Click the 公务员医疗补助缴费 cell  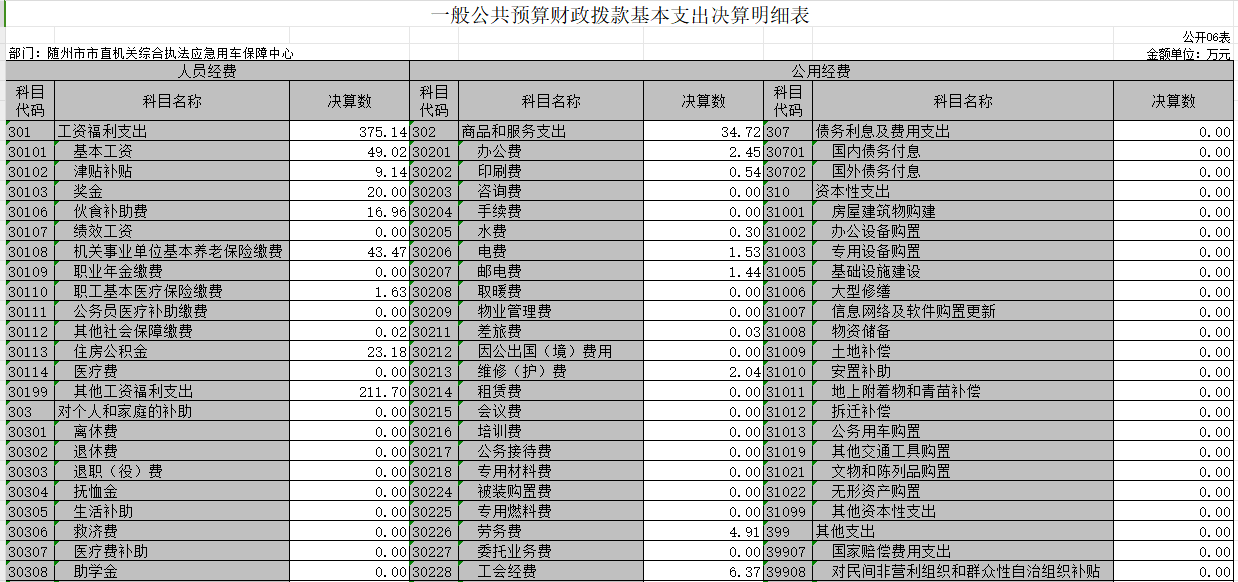click(x=172, y=311)
